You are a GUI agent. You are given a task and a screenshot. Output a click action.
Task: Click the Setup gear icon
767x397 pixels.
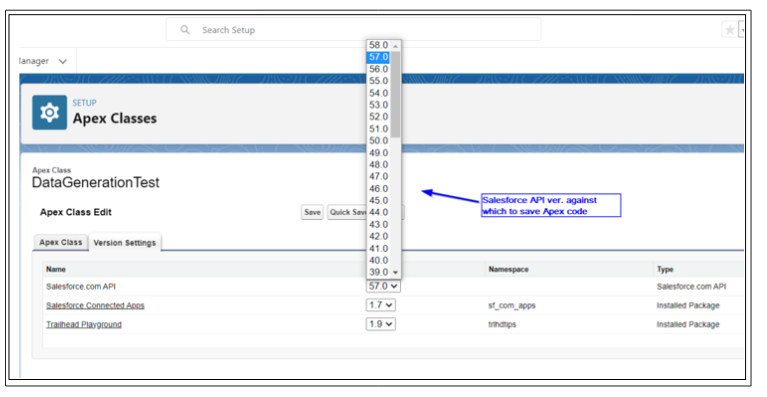[x=49, y=112]
